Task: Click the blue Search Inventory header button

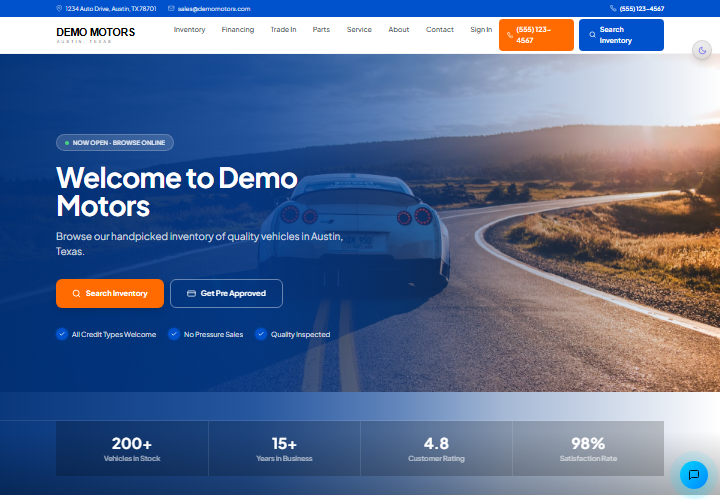Action: click(621, 35)
